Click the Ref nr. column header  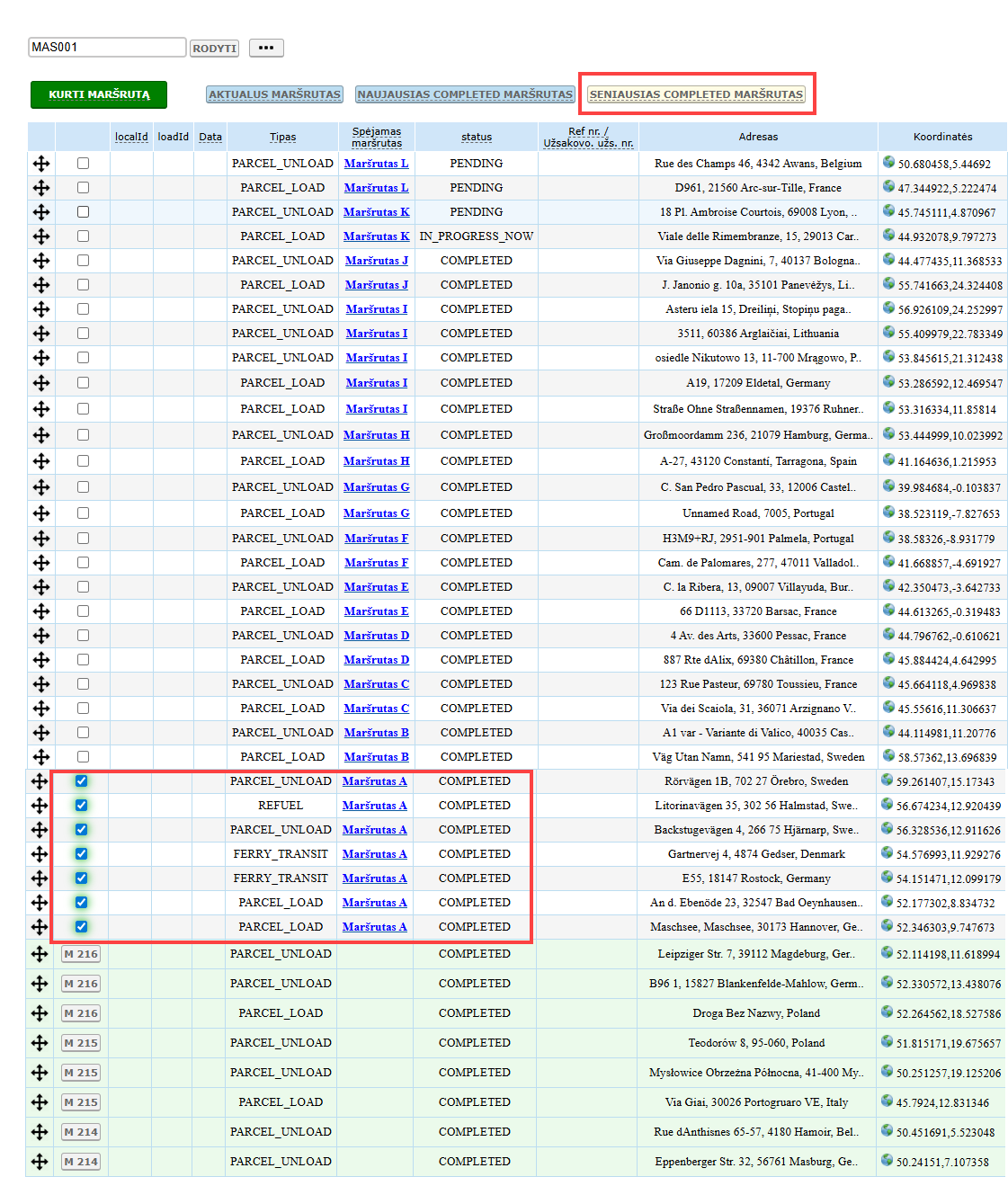click(x=588, y=138)
